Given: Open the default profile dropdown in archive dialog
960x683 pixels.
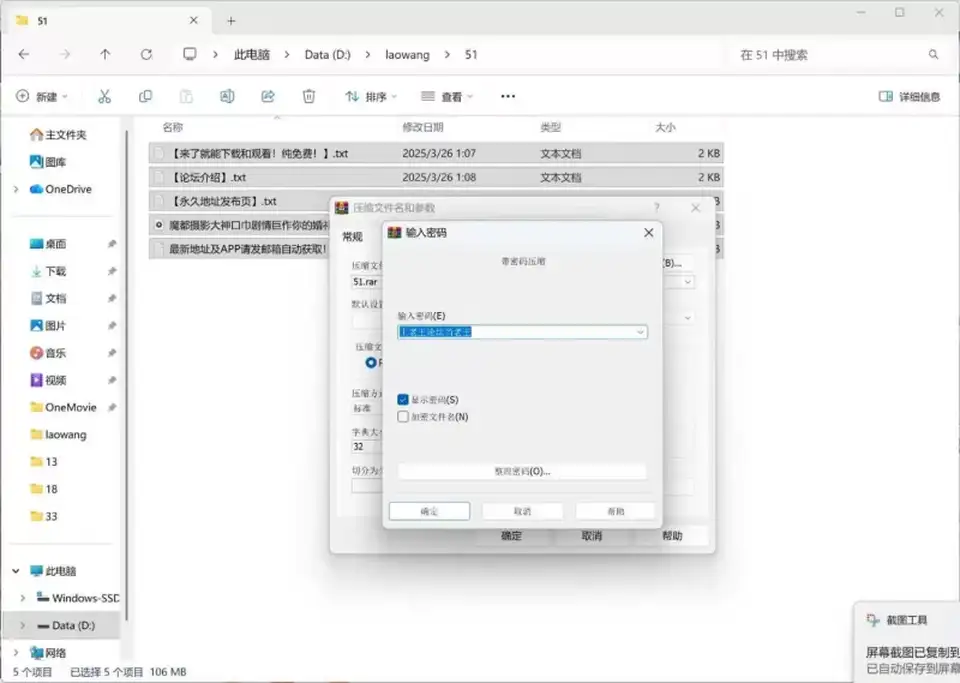Looking at the screenshot, I should (688, 318).
